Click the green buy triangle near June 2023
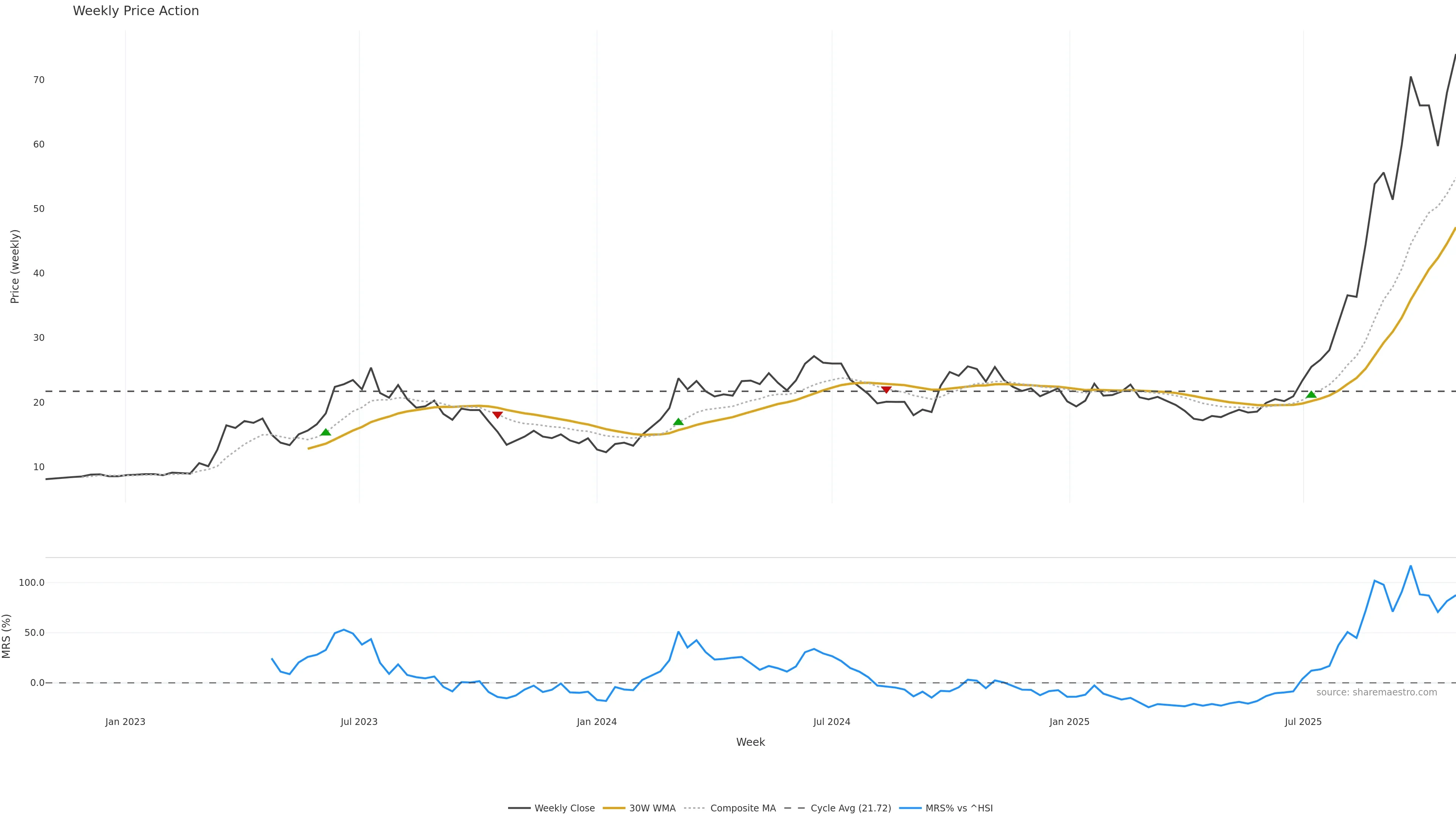The height and width of the screenshot is (819, 1456). pos(326,432)
